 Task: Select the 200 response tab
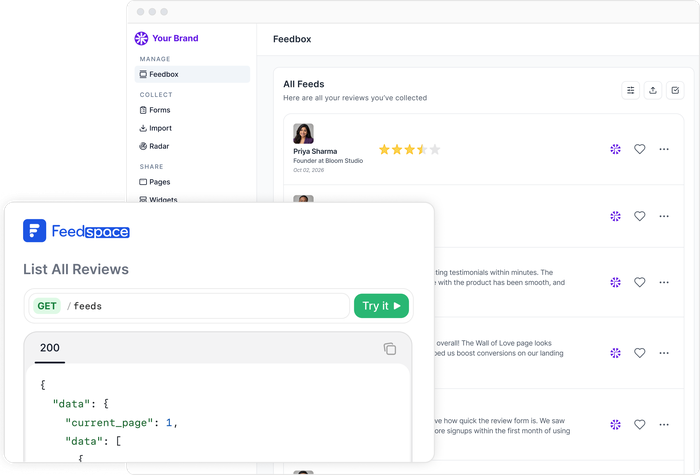click(x=50, y=348)
